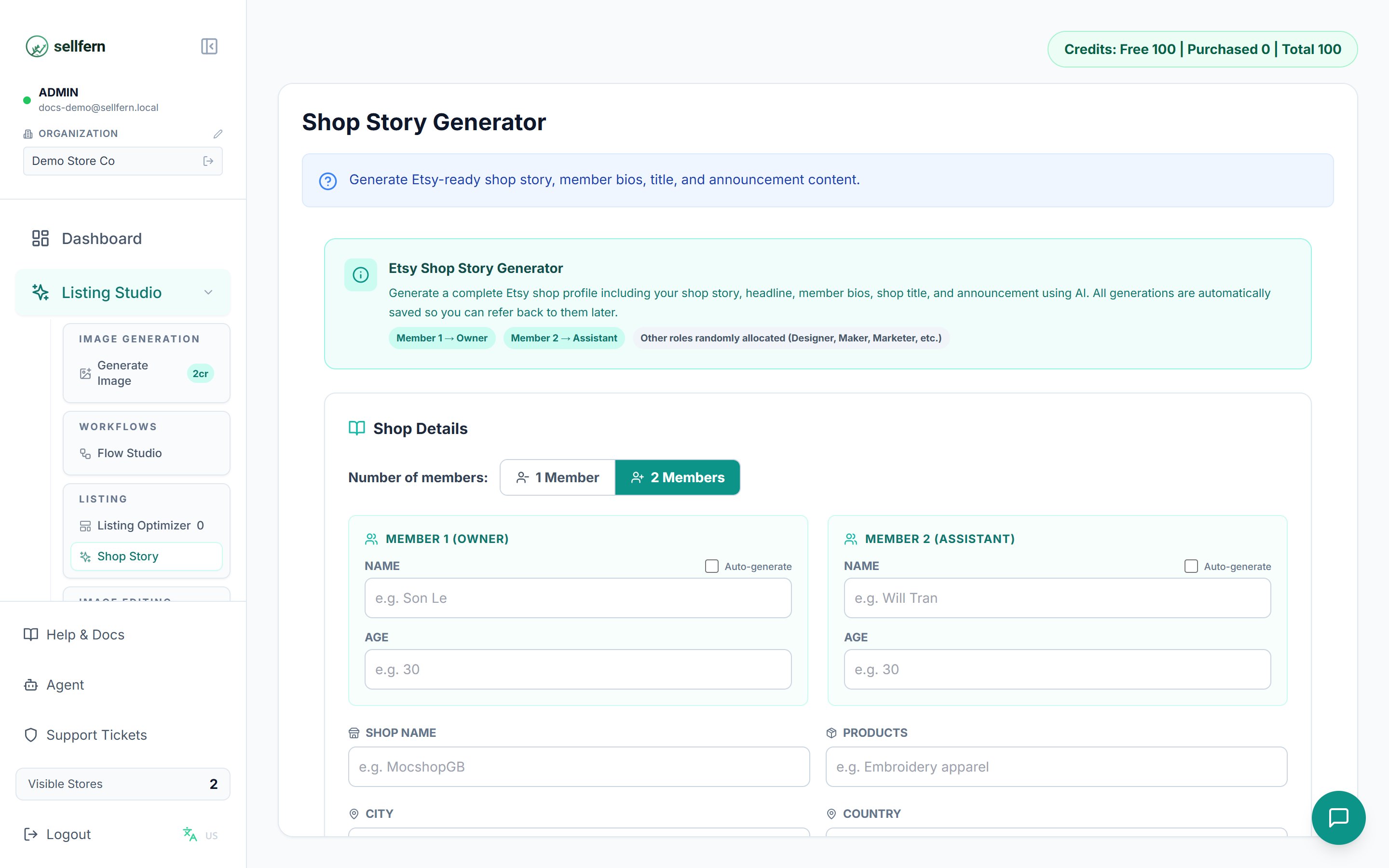Click the Member 2 (Assistant) people icon
The height and width of the screenshot is (868, 1389).
tap(851, 539)
